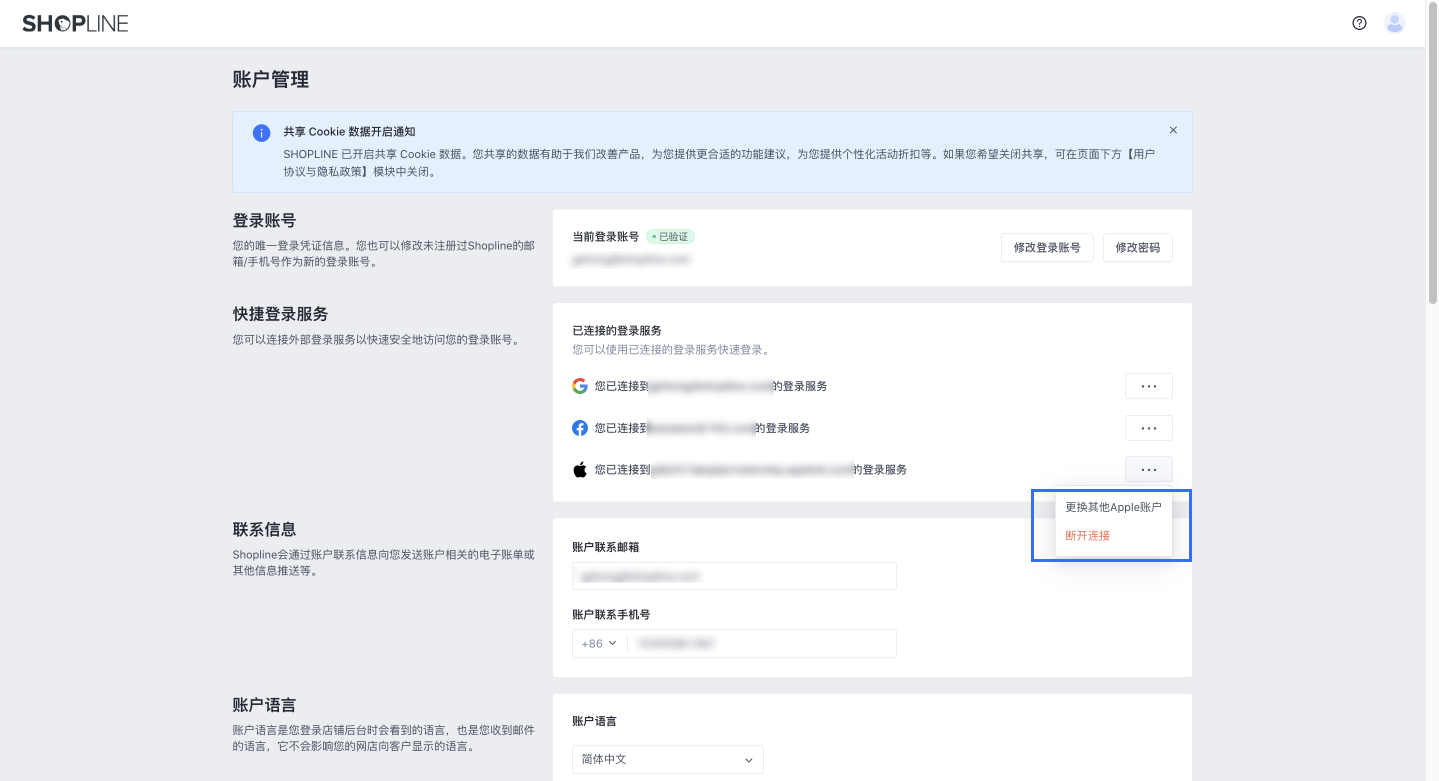Click the Facebook login service icon

(579, 427)
